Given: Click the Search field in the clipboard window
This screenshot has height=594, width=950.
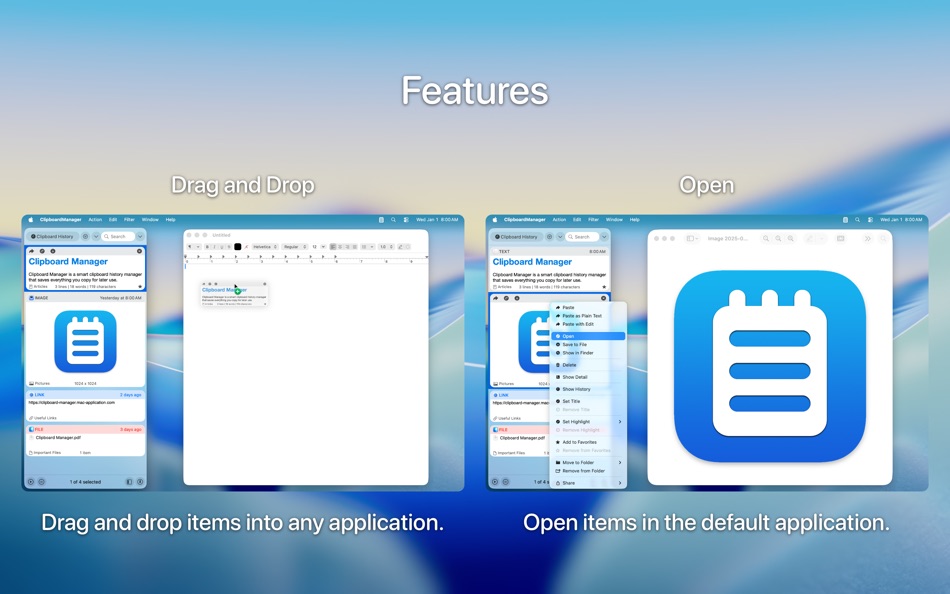Looking at the screenshot, I should click(120, 236).
